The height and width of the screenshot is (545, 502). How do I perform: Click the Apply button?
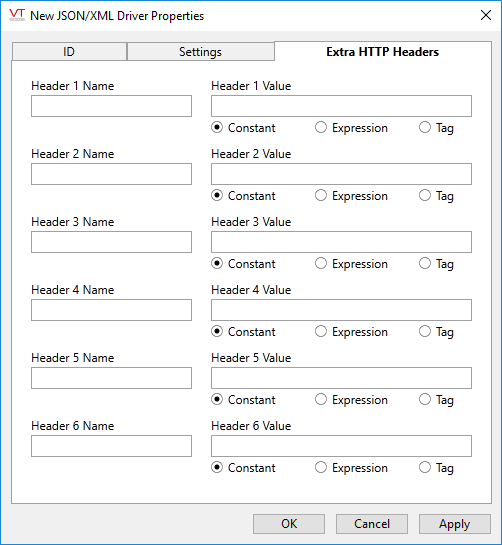coord(455,524)
